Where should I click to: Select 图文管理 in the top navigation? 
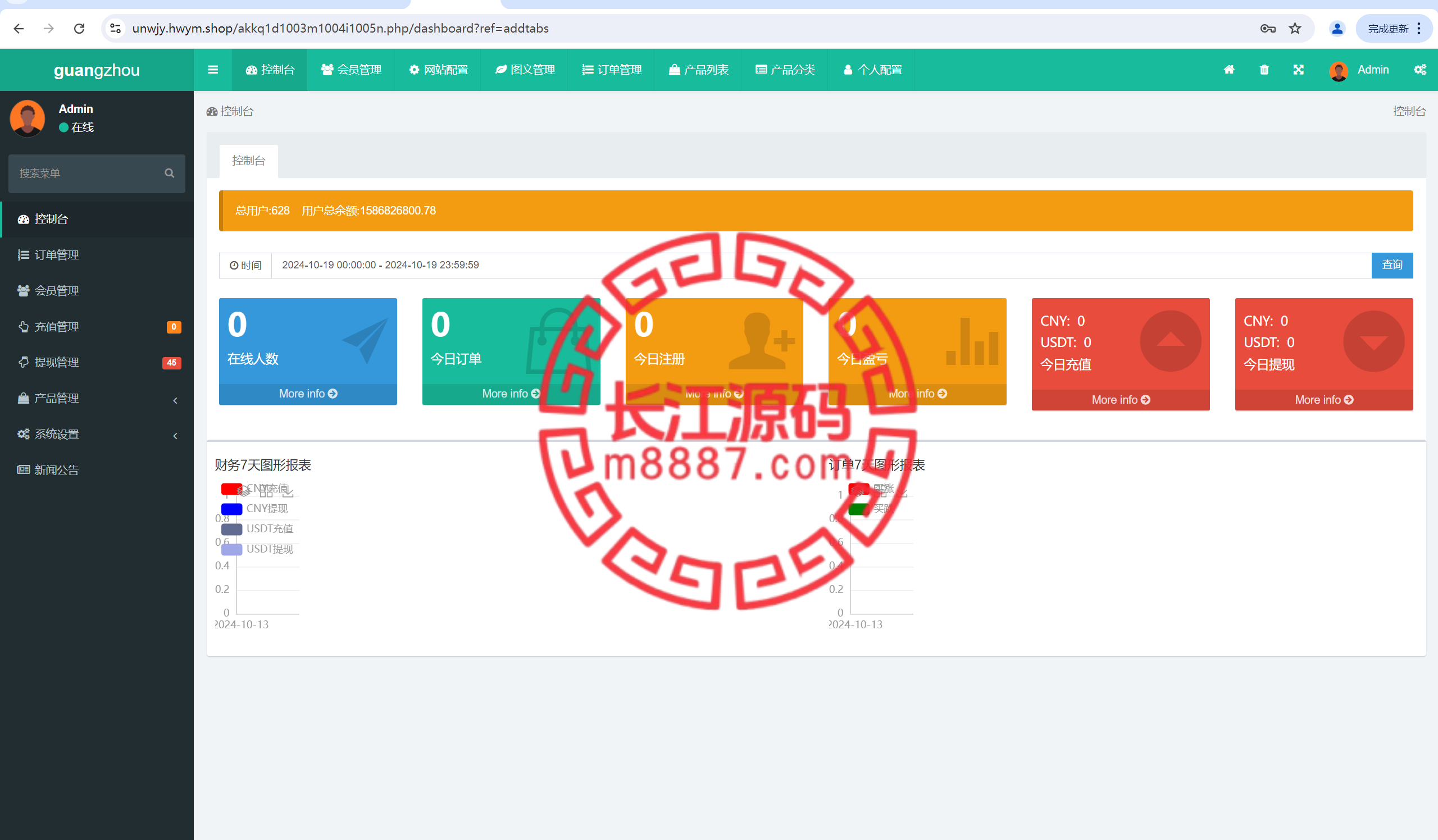pyautogui.click(x=525, y=70)
